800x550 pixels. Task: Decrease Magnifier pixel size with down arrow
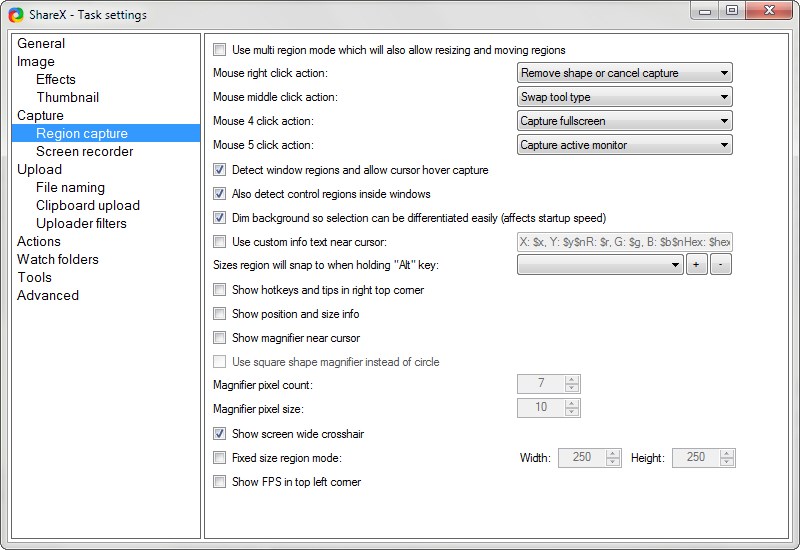[572, 412]
